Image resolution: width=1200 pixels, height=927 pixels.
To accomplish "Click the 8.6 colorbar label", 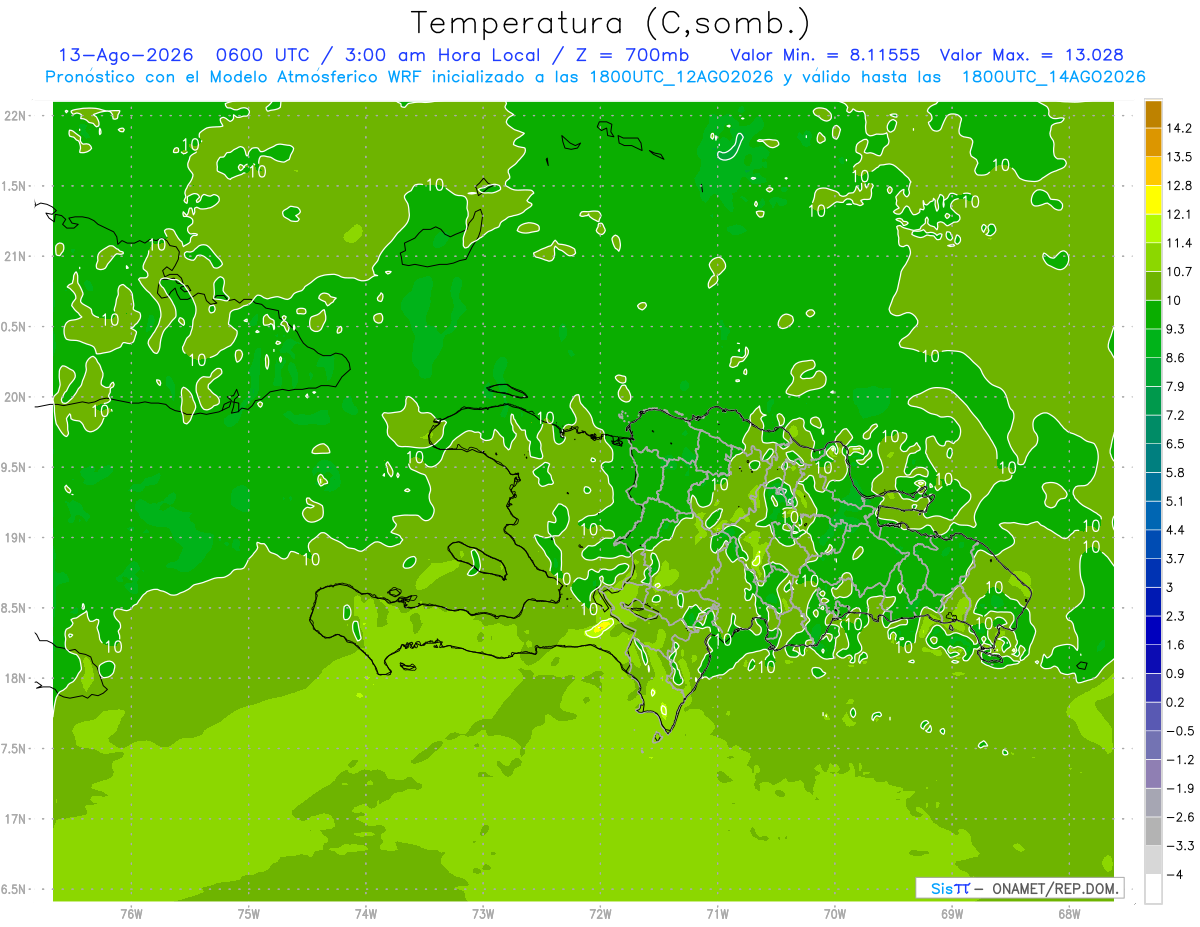I will tap(1176, 358).
